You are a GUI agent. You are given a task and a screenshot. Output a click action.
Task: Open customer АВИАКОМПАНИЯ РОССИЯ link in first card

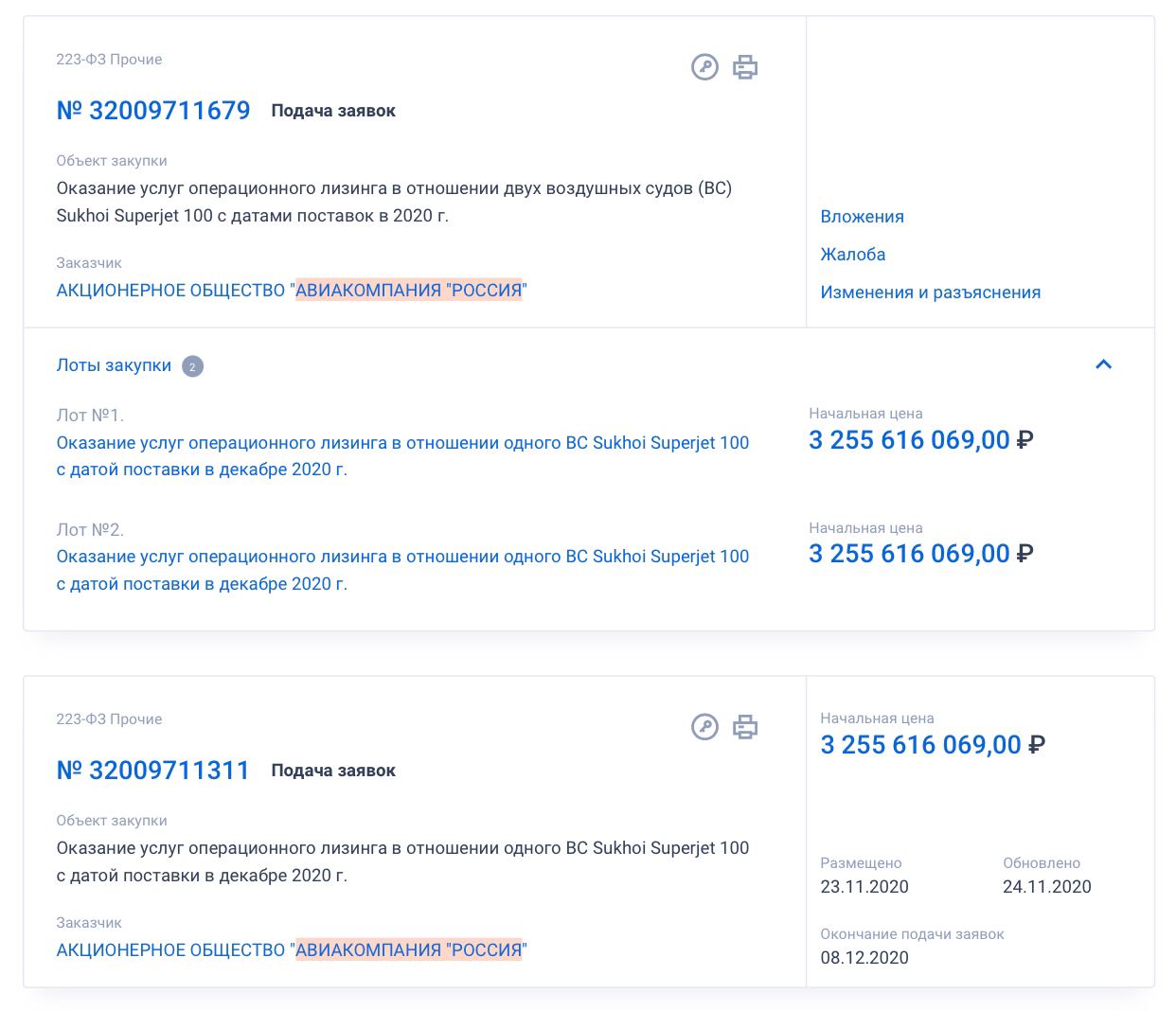pos(292,291)
